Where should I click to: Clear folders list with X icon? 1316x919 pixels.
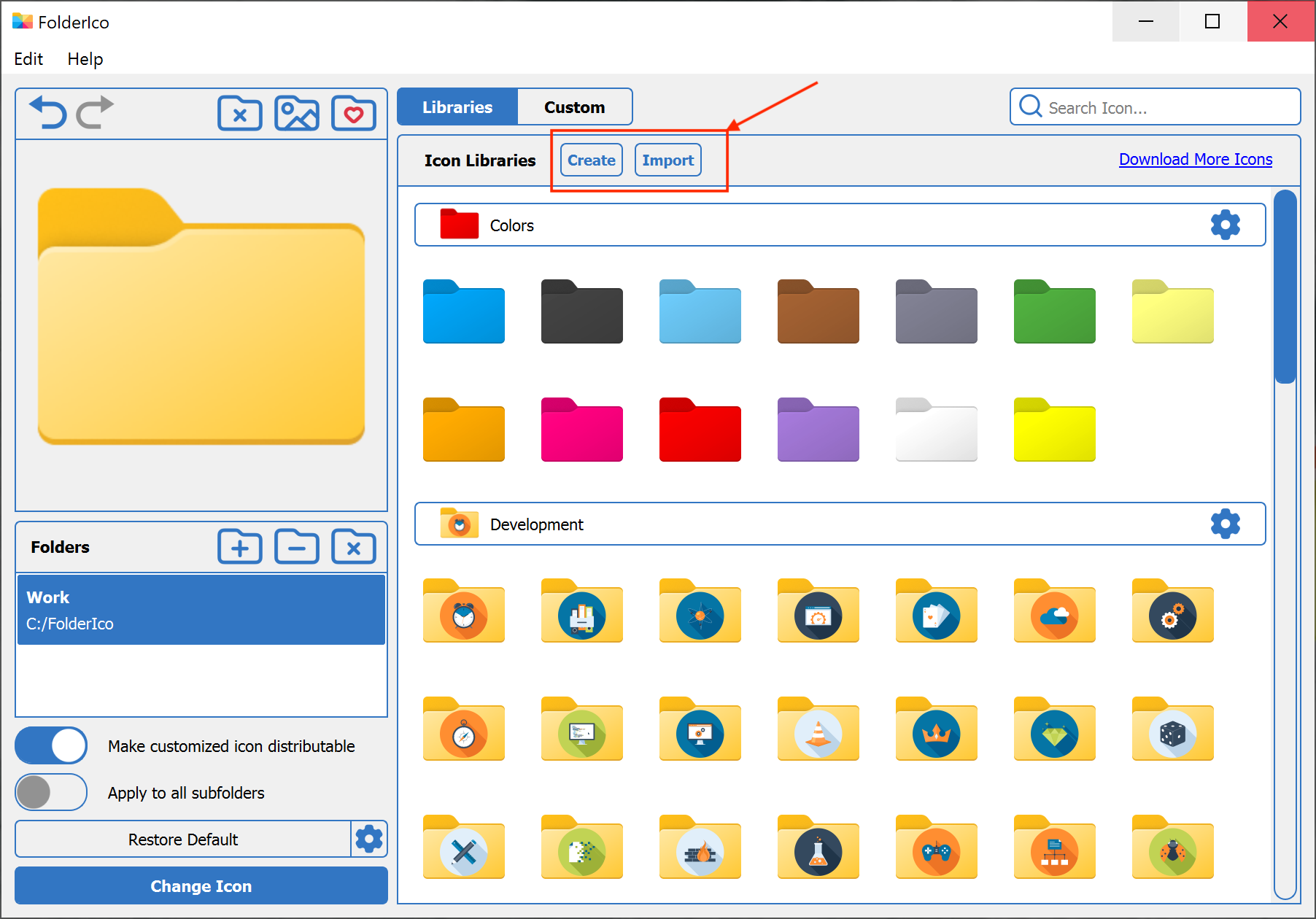click(x=353, y=547)
